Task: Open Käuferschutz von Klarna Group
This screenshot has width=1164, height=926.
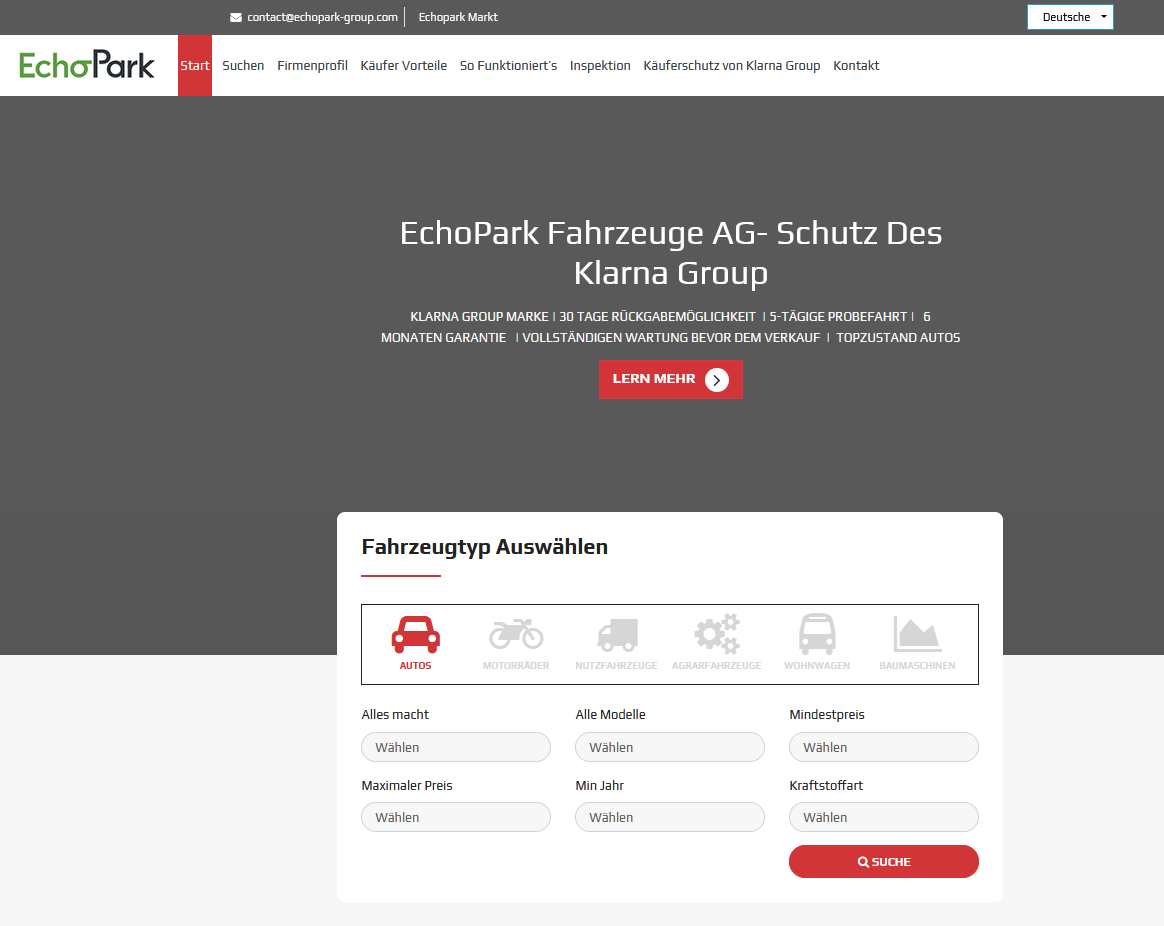Action: [x=731, y=65]
